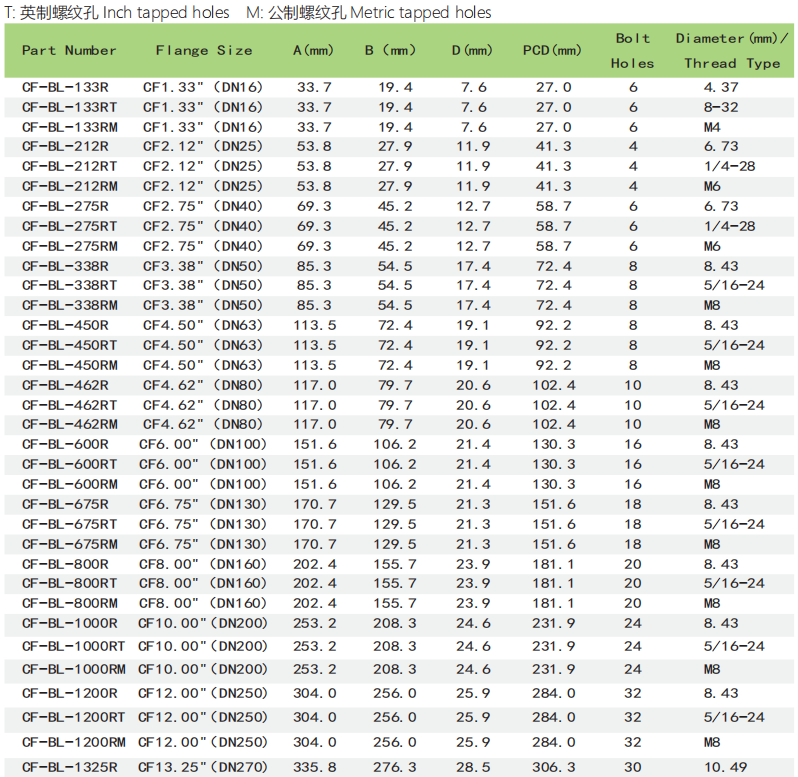Image resolution: width=798 pixels, height=777 pixels.
Task: Click part number CF-BL-450RT
Action: tap(69, 345)
